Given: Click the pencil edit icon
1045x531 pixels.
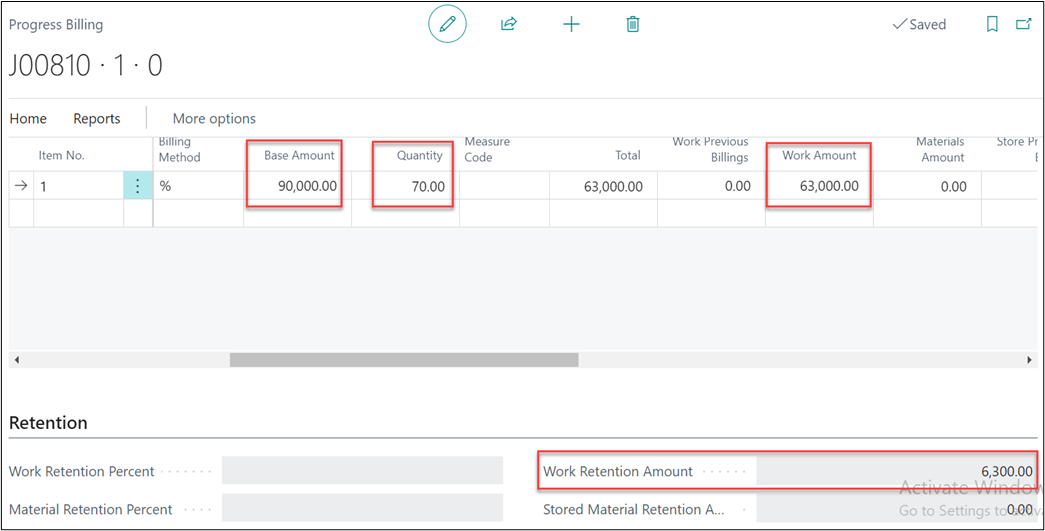Looking at the screenshot, I should (x=447, y=24).
